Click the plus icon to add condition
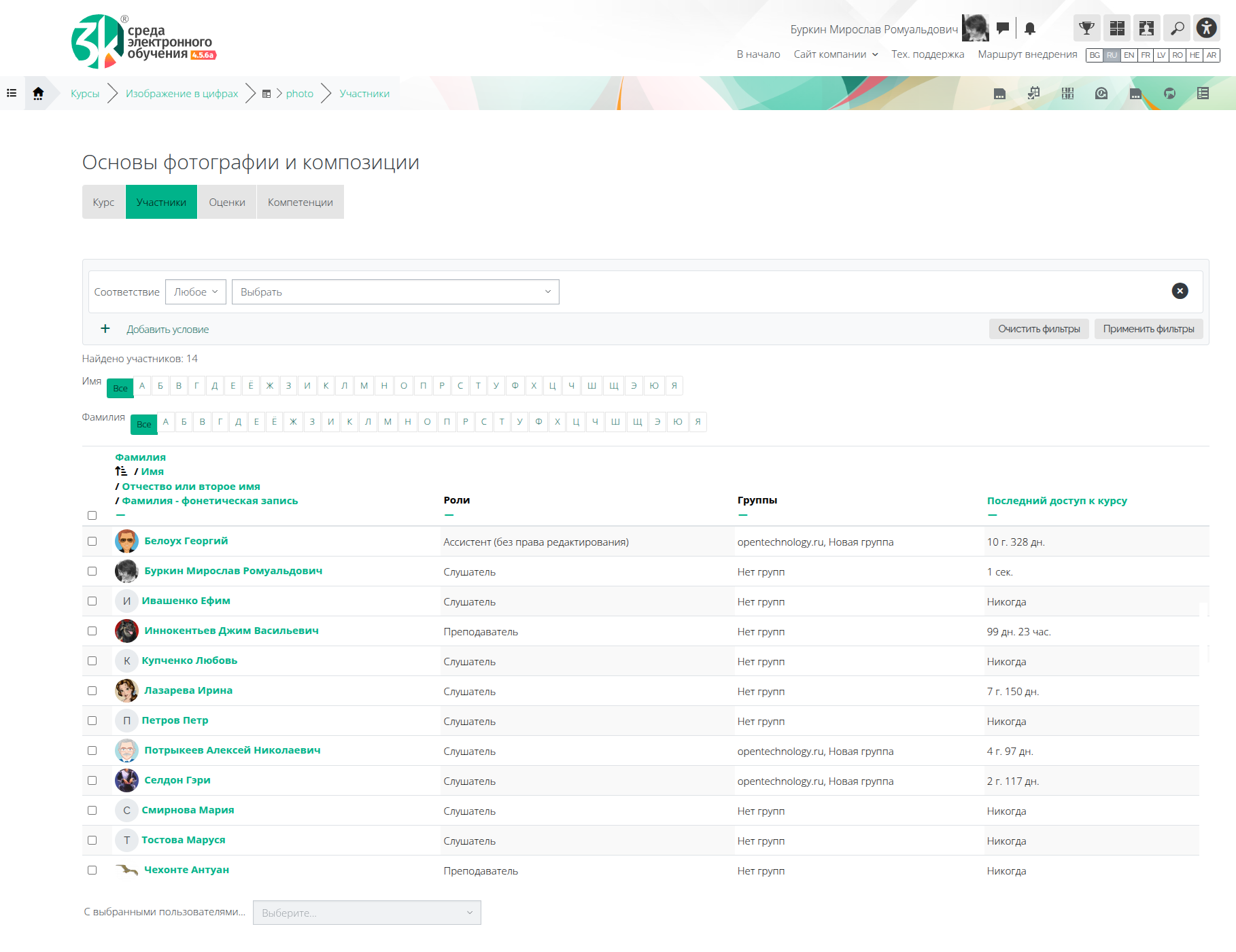Viewport: 1236px width, 952px height. coord(105,329)
